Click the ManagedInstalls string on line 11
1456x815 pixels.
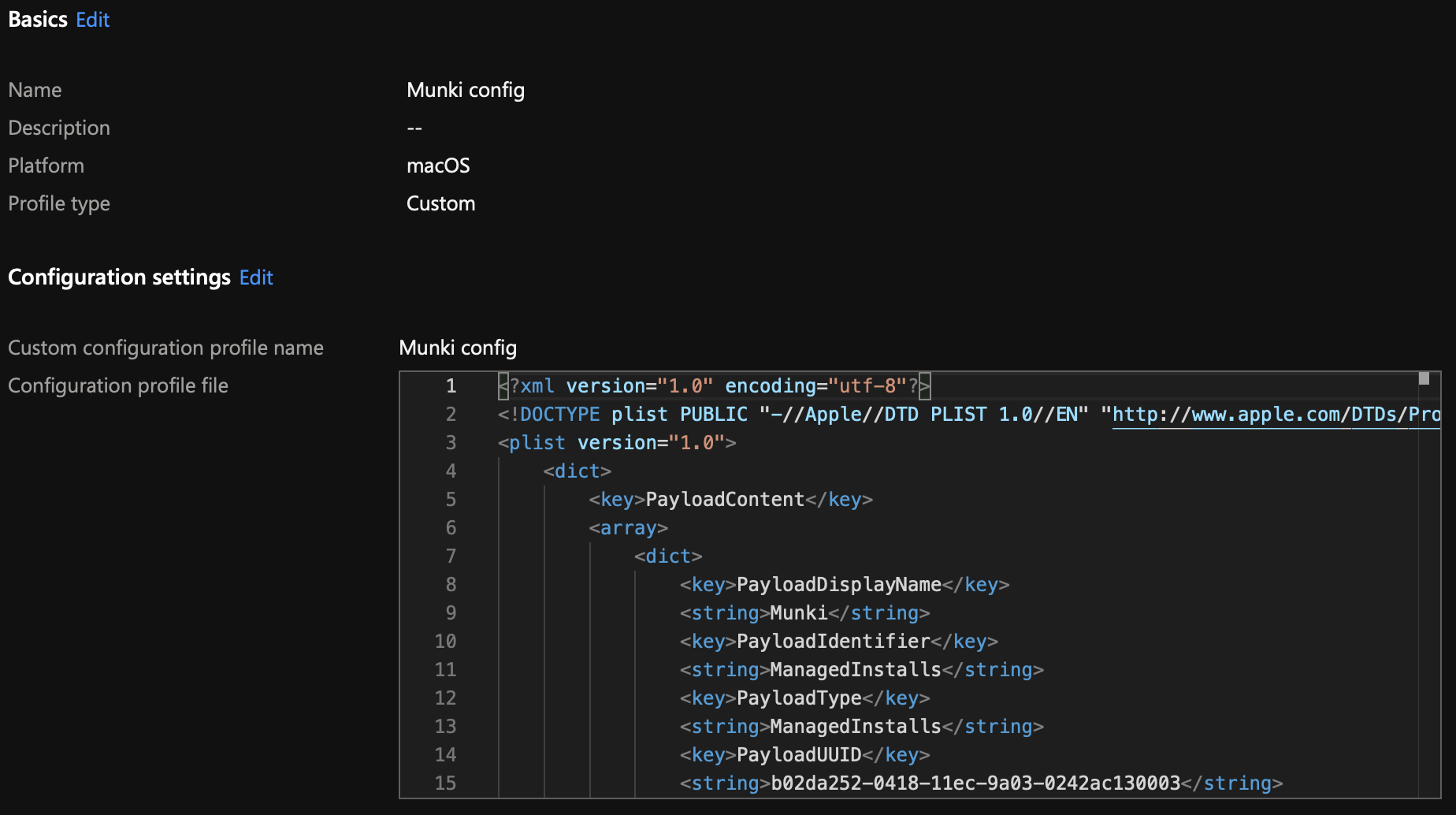click(x=855, y=670)
